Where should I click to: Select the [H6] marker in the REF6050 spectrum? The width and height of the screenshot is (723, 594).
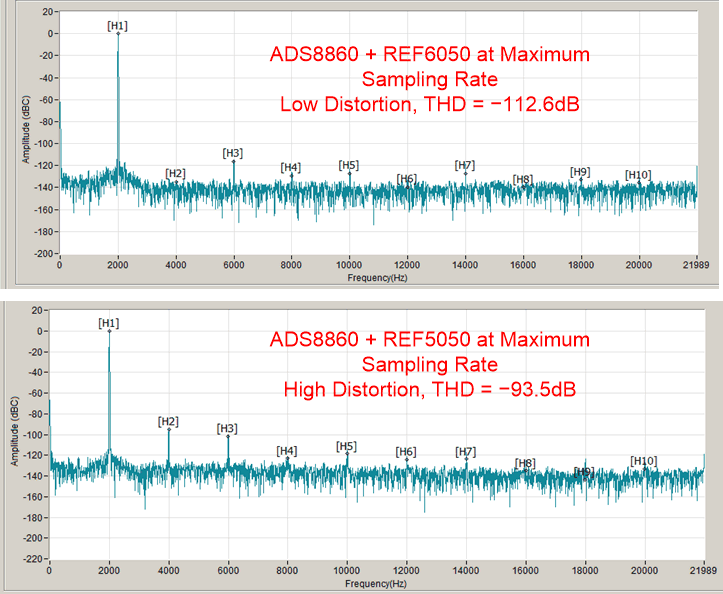click(407, 179)
